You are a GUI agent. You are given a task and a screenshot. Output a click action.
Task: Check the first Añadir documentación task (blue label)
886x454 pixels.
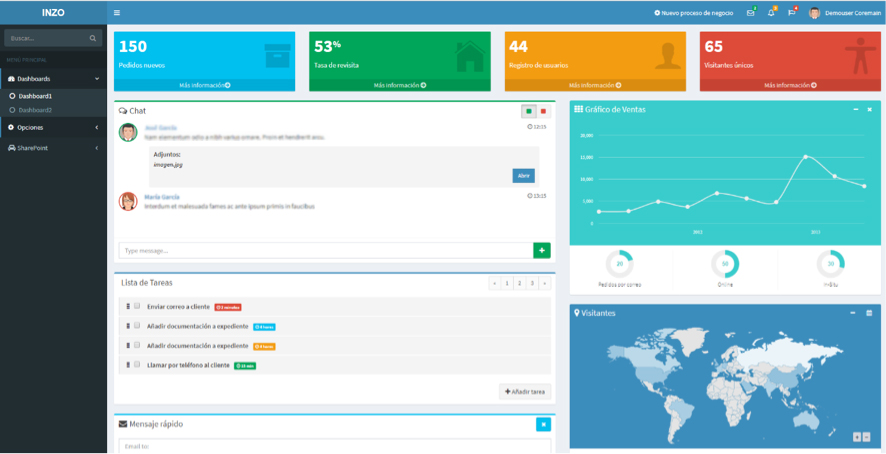(137, 326)
